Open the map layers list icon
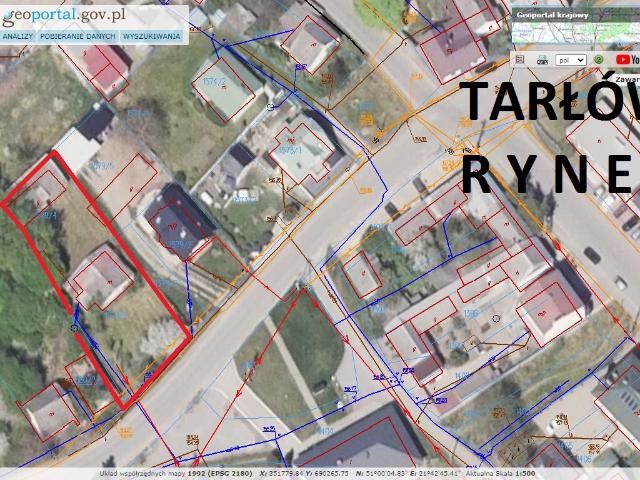Screen dimensions: 640x480 pos(520,60)
